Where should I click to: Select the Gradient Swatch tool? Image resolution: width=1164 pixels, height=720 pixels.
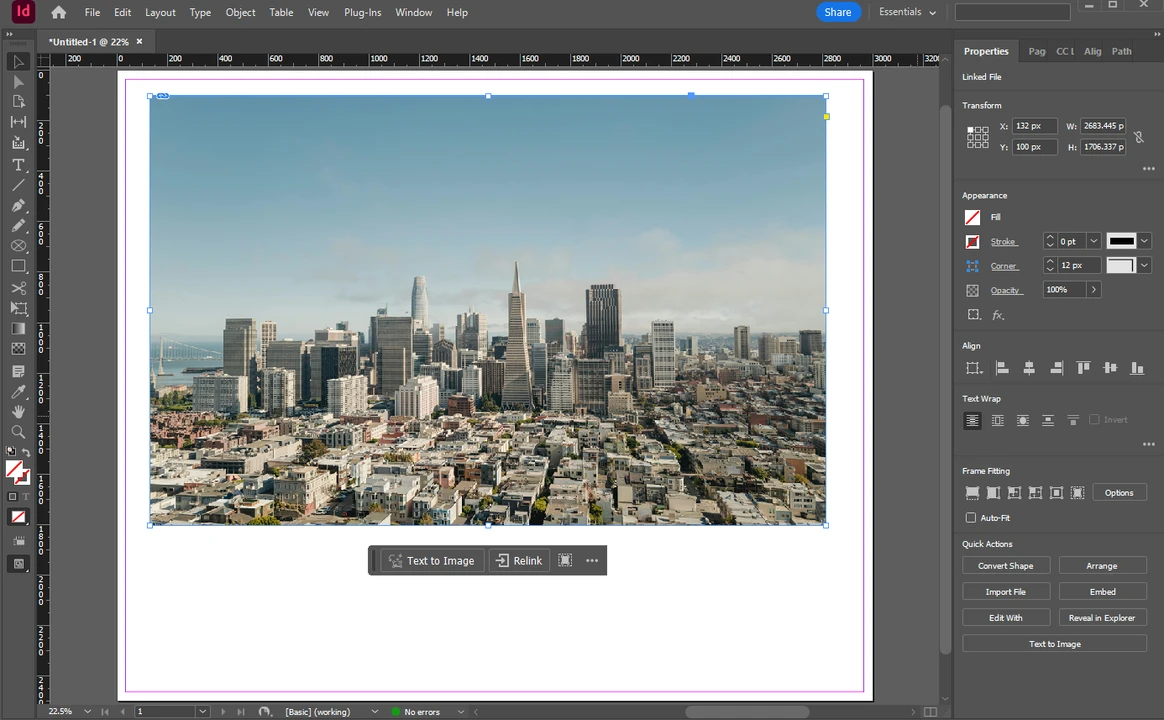click(x=19, y=329)
